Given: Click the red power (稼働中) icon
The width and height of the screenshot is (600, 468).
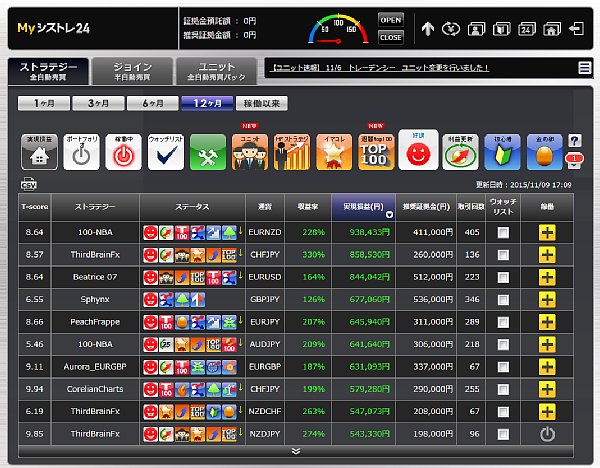Looking at the screenshot, I should click(124, 151).
